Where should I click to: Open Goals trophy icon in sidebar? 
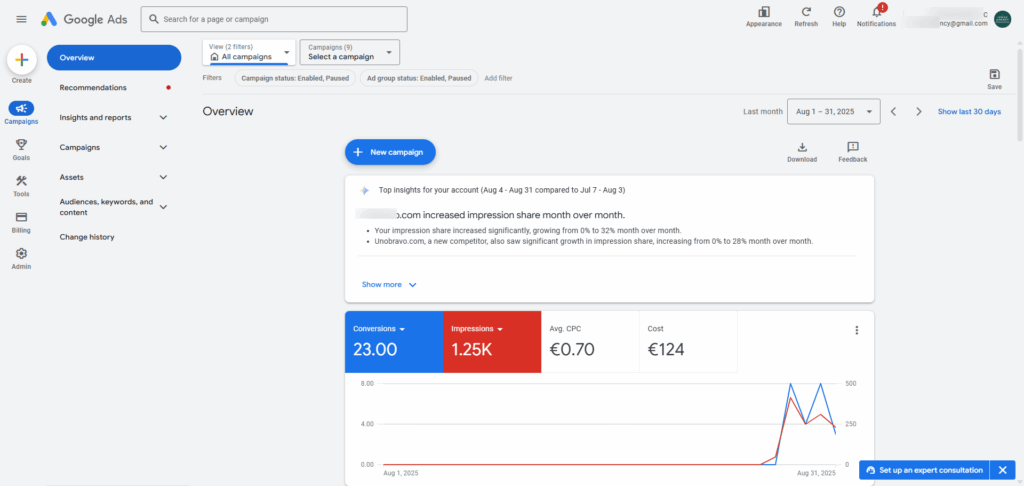pyautogui.click(x=21, y=144)
